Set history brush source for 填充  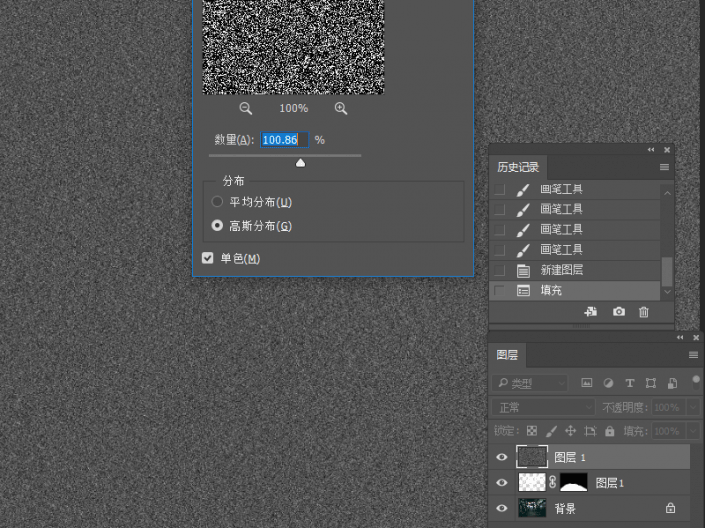point(500,291)
